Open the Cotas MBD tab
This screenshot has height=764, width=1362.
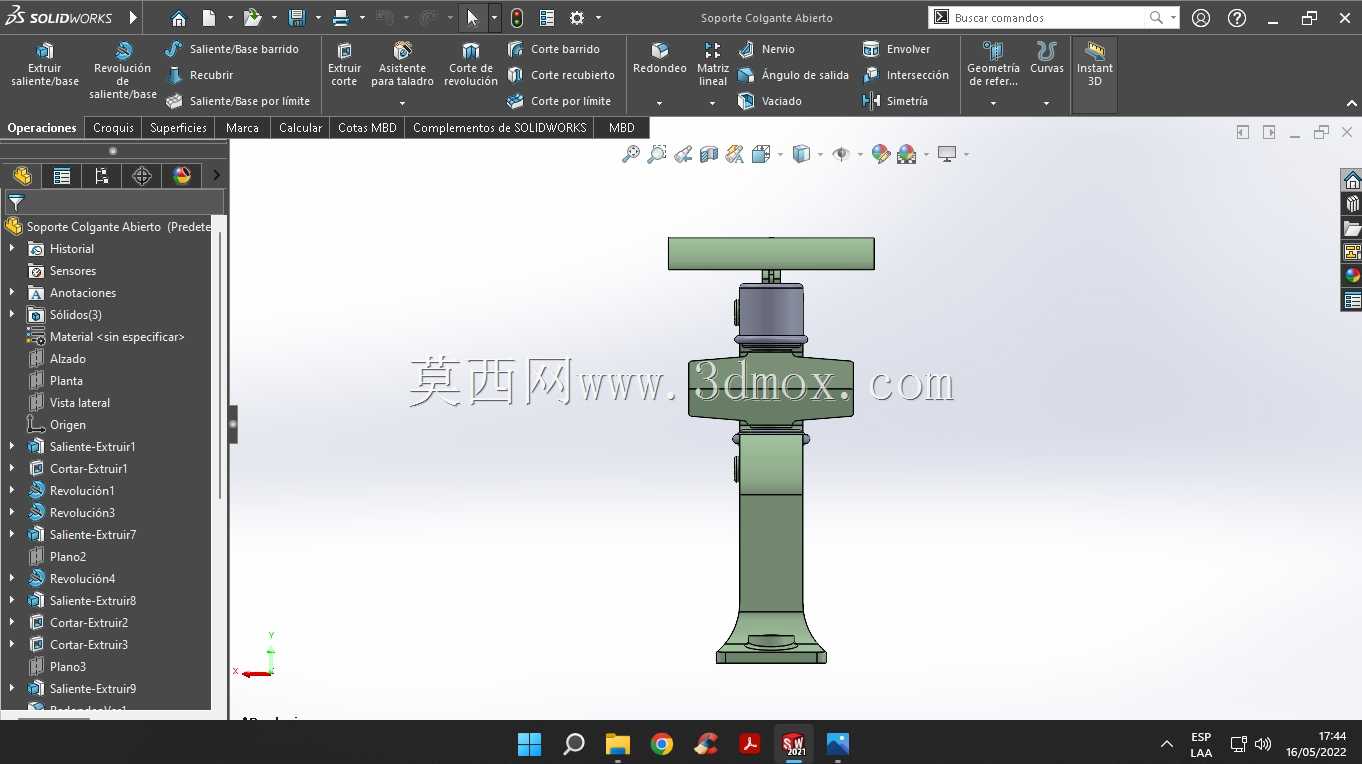367,128
